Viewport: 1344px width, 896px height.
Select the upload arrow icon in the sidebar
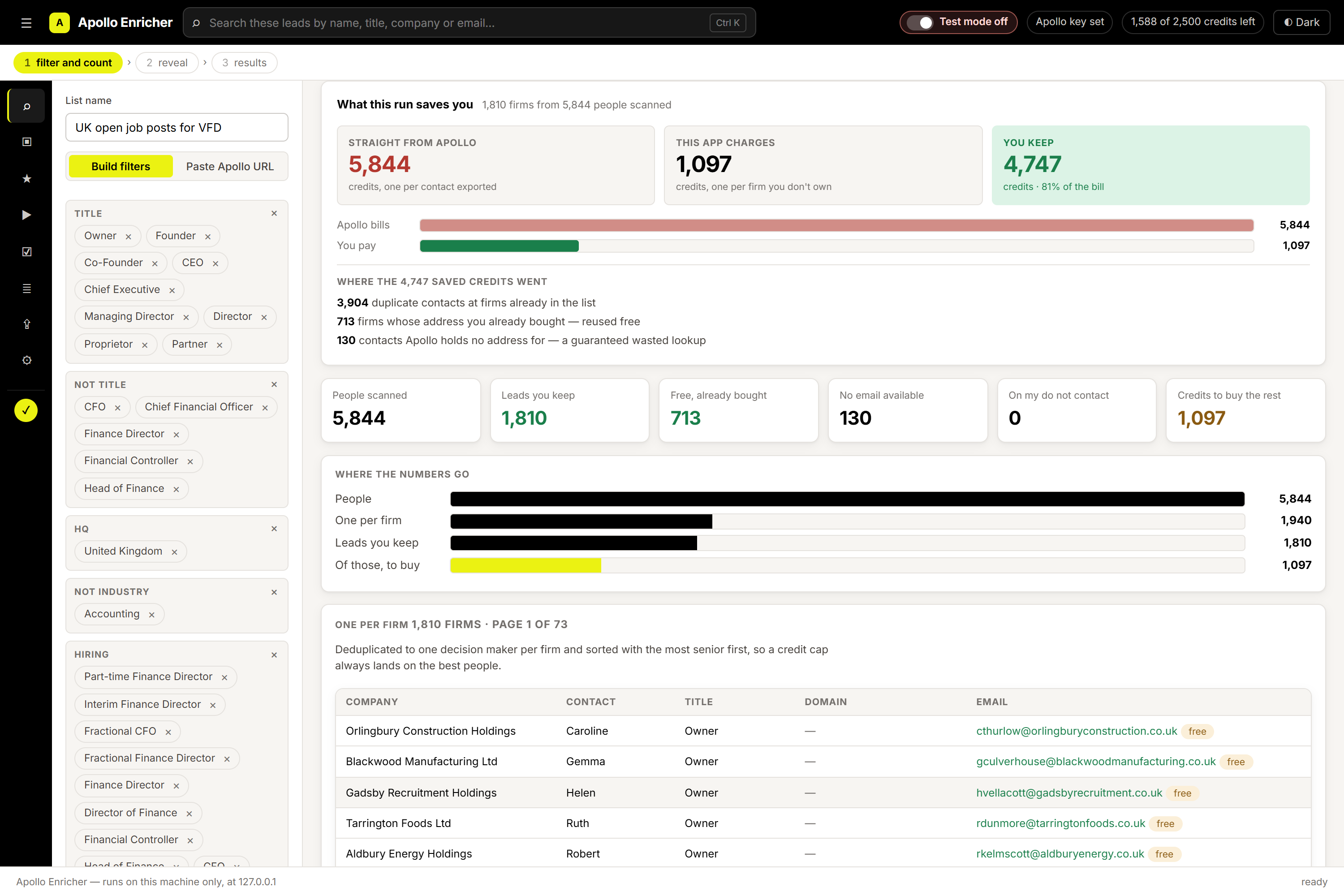click(x=26, y=324)
